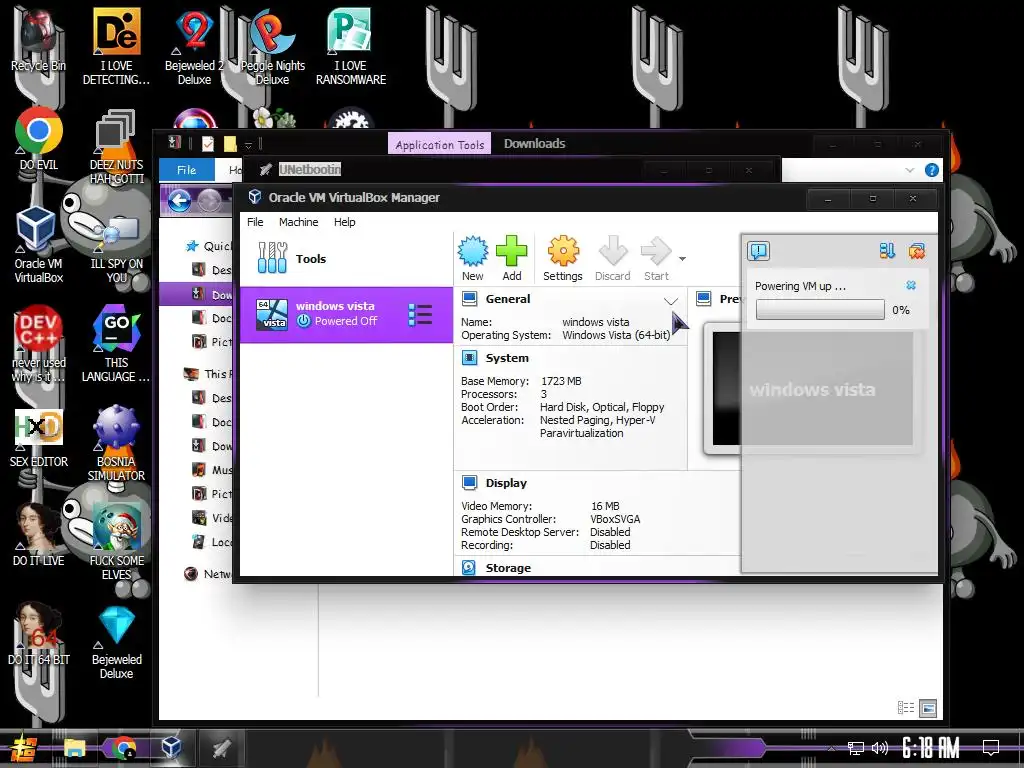
Task: Open BOSNIA SIMULATOR desktop icon
Action: click(116, 443)
